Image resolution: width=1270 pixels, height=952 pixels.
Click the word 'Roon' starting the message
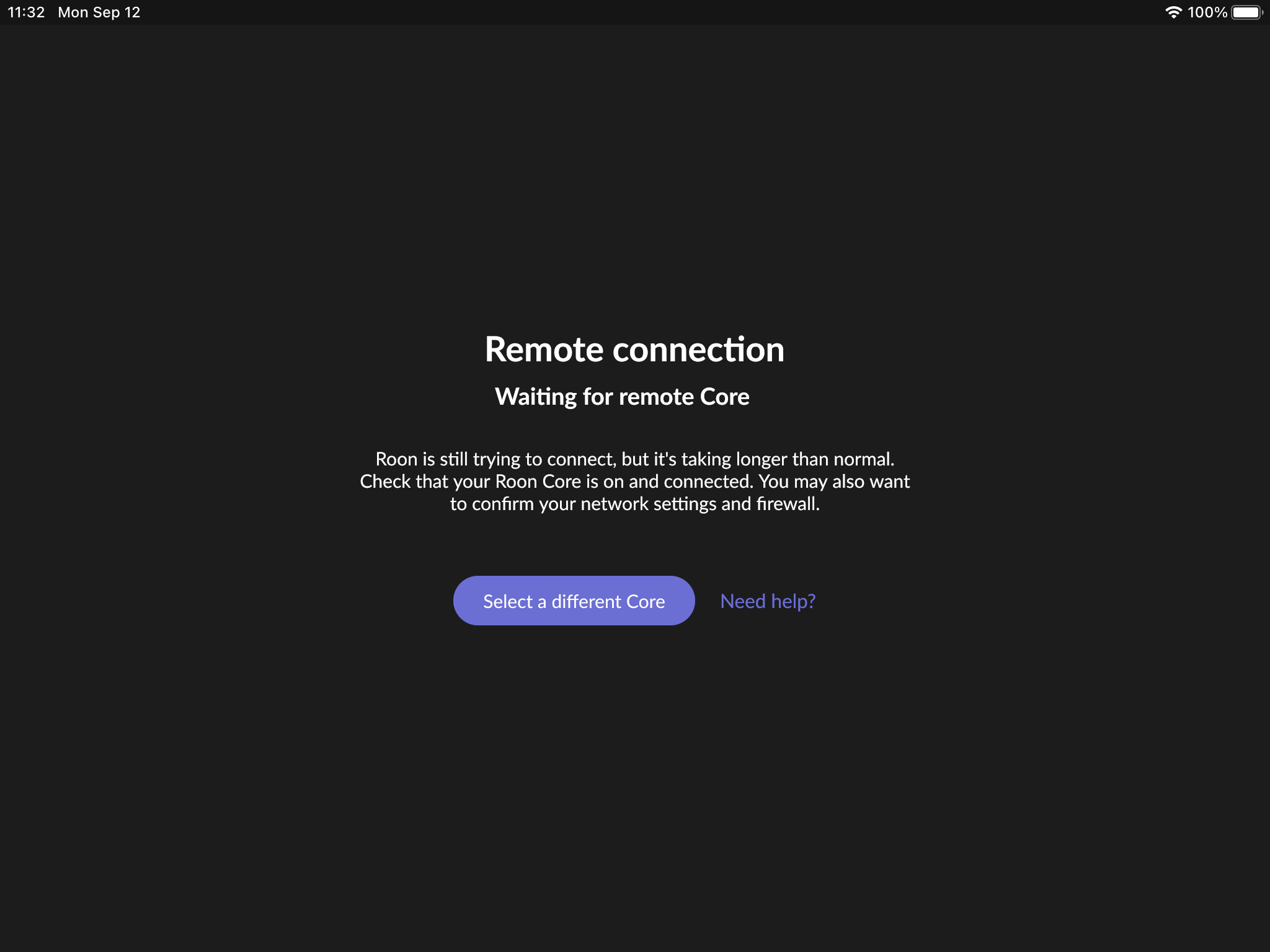(396, 459)
